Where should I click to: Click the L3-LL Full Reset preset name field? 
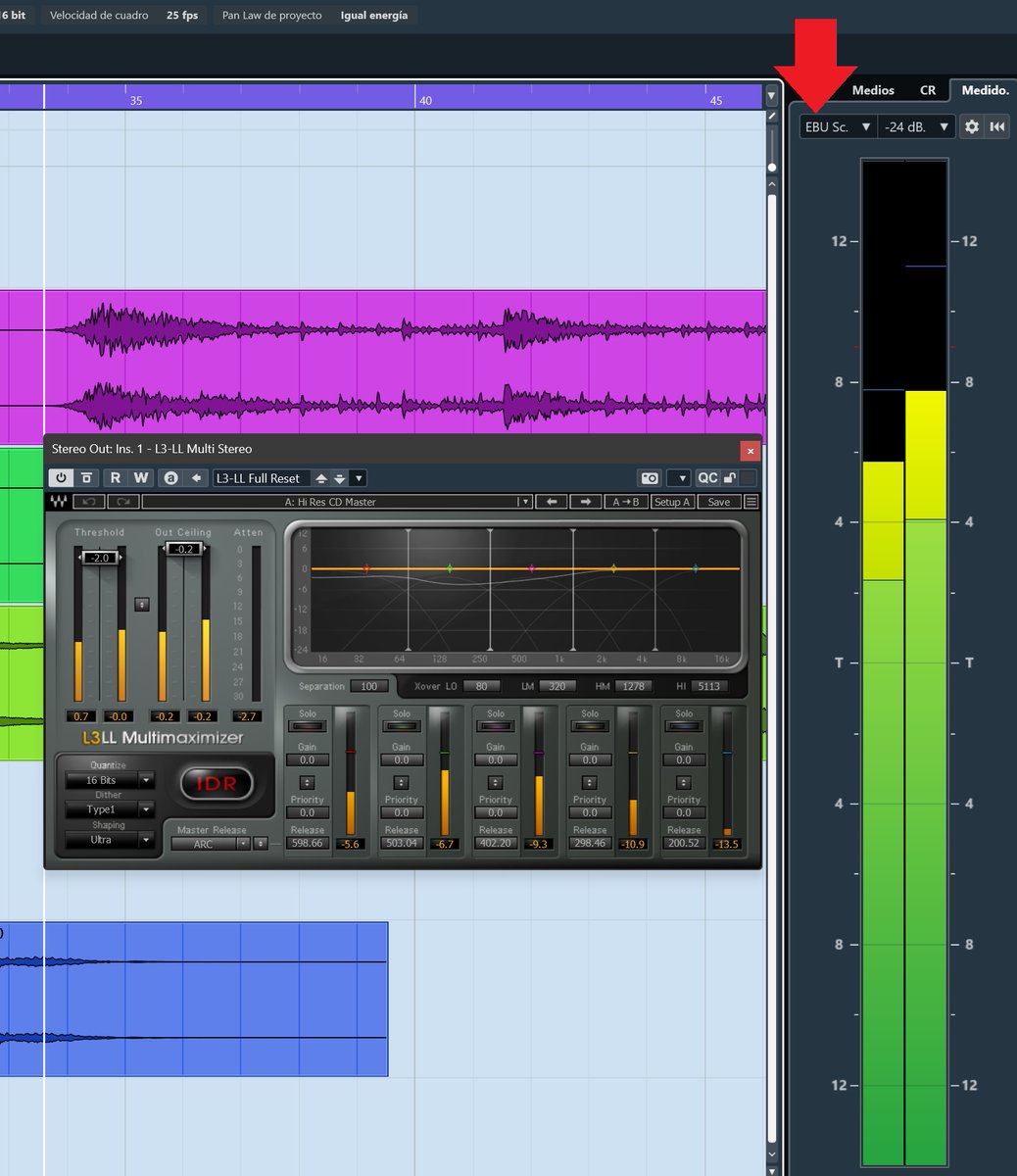262,478
